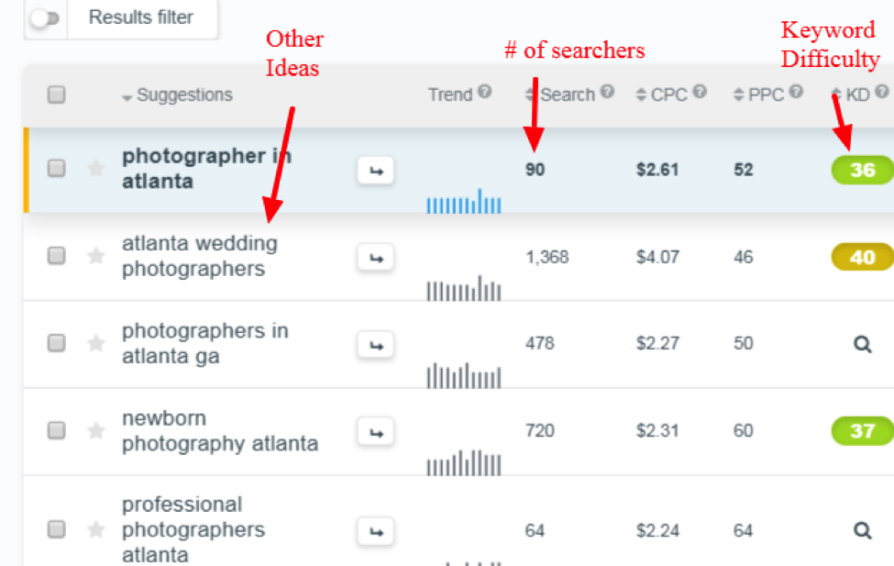
Task: Select the checkbox for photographers in atlanta ga
Action: click(57, 343)
